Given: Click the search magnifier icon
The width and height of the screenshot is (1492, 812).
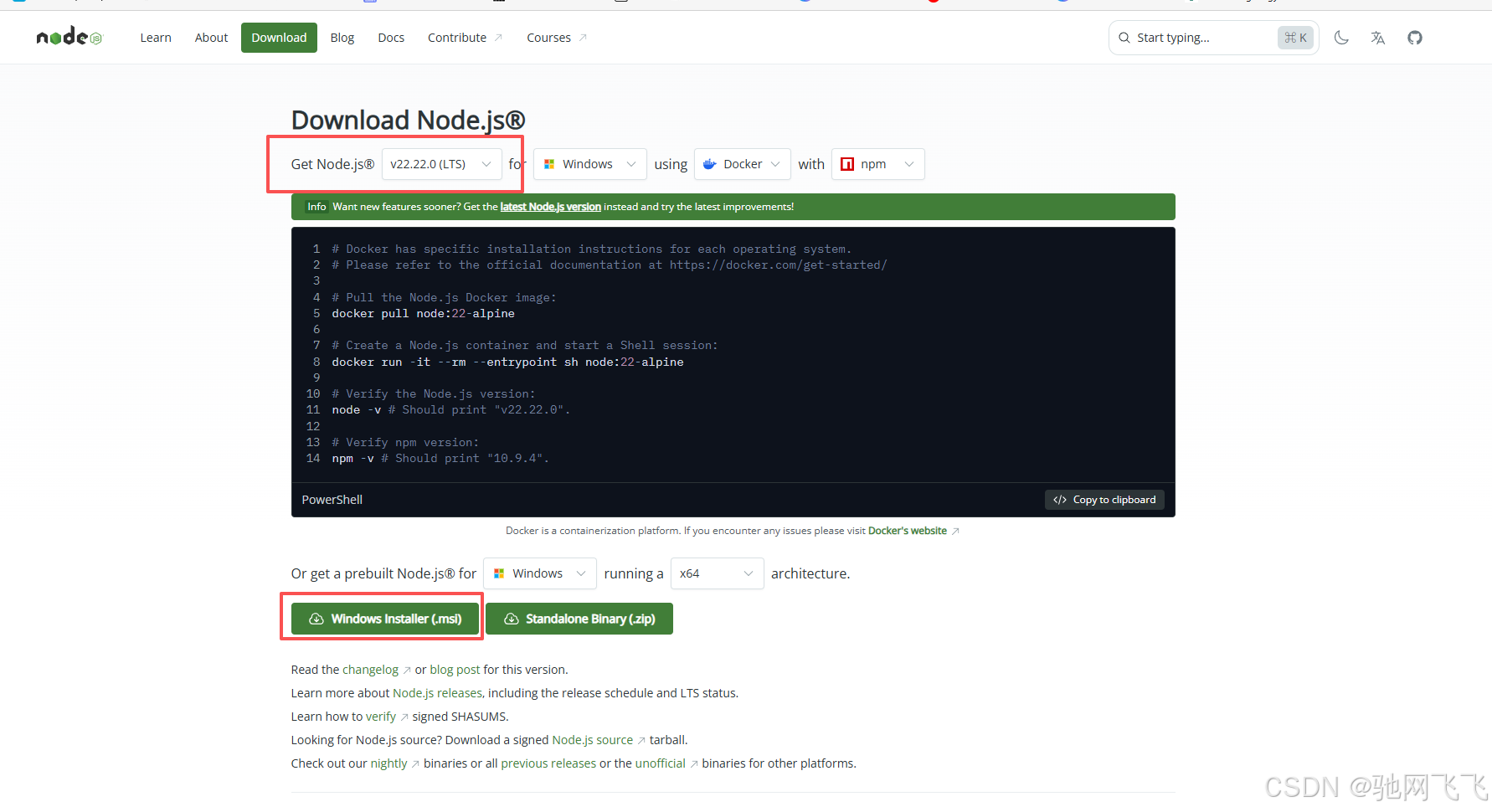Looking at the screenshot, I should point(1124,37).
